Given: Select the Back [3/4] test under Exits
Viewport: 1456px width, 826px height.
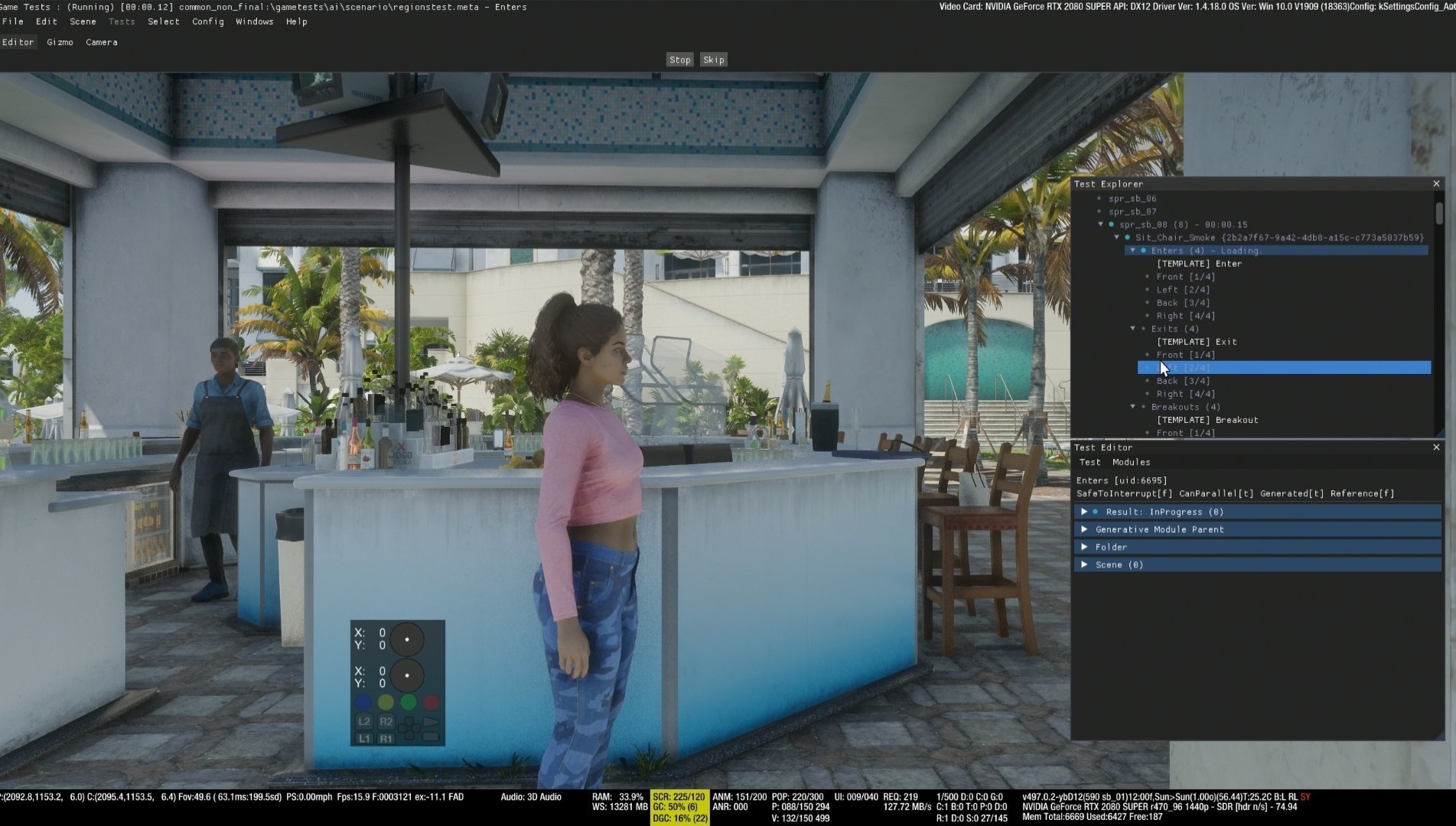Looking at the screenshot, I should (x=1183, y=381).
